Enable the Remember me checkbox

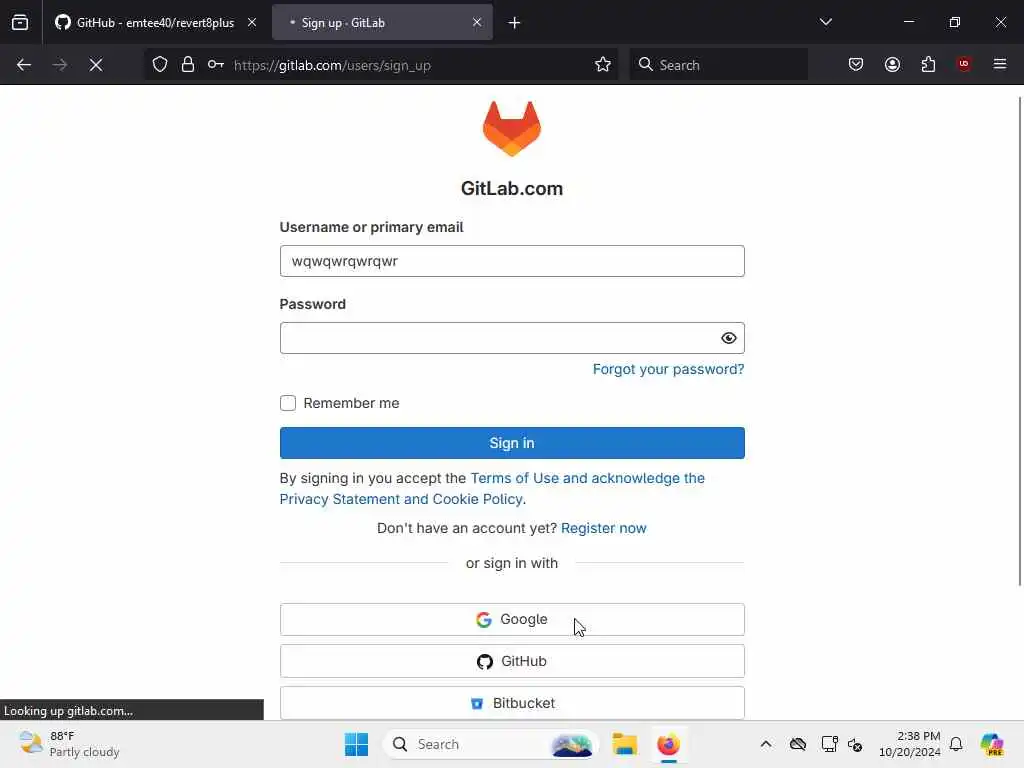(x=288, y=403)
